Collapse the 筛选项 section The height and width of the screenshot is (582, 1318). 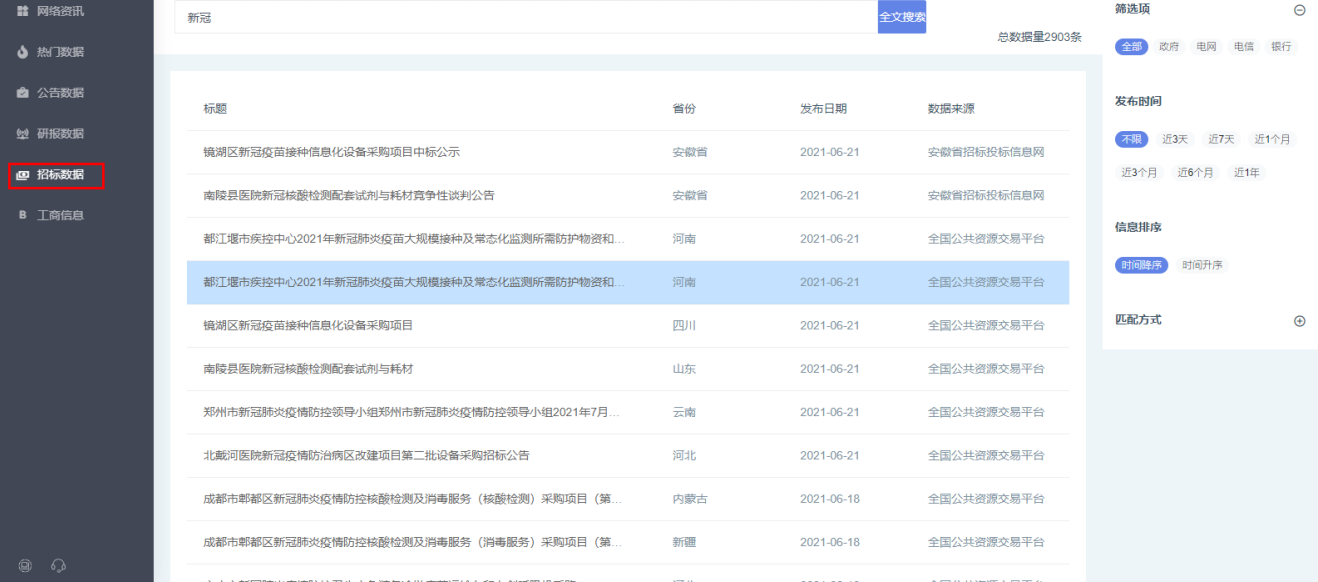pos(1299,10)
